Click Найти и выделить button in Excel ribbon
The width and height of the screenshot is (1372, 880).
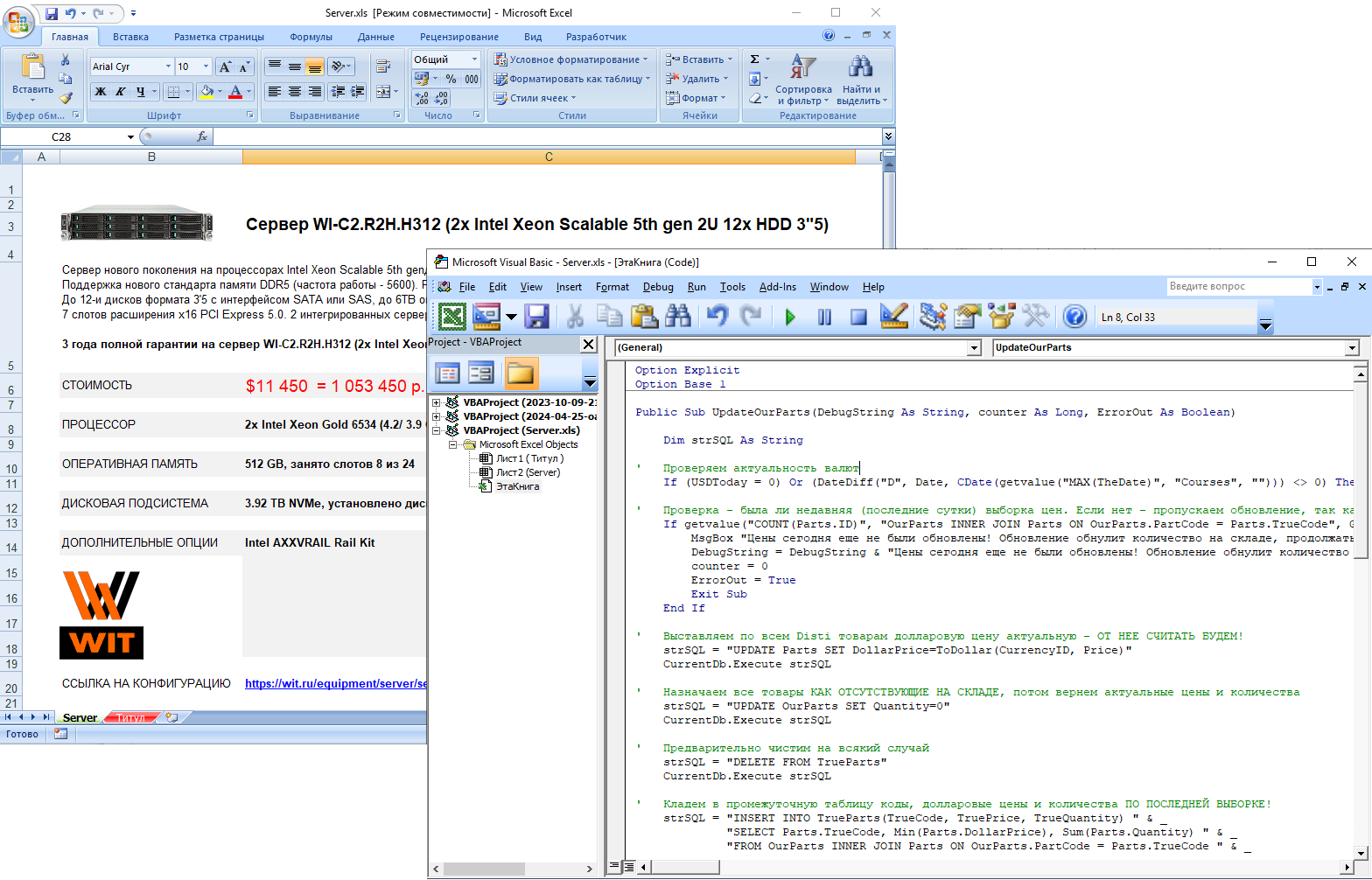pyautogui.click(x=861, y=80)
